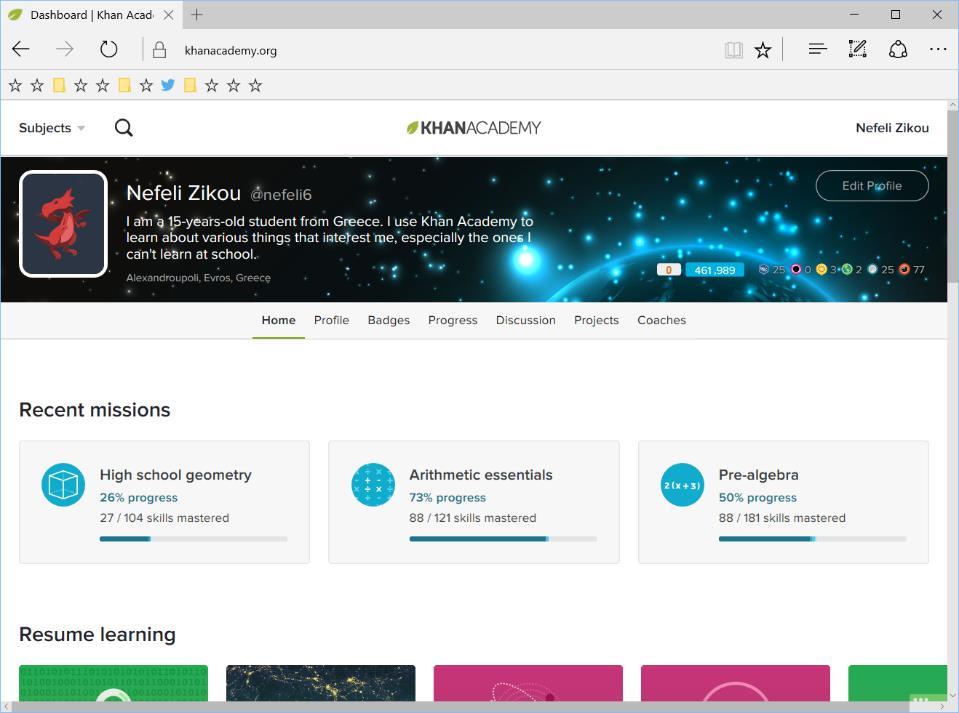Click the red dragon avatar picture
This screenshot has height=713, width=959.
tap(64, 224)
